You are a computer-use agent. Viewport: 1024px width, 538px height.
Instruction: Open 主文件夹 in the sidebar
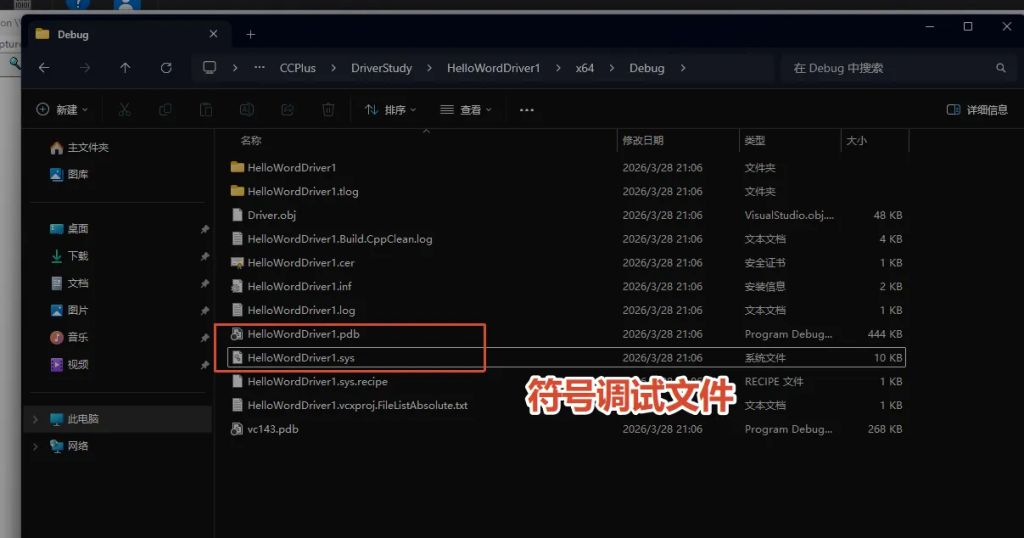(80, 148)
